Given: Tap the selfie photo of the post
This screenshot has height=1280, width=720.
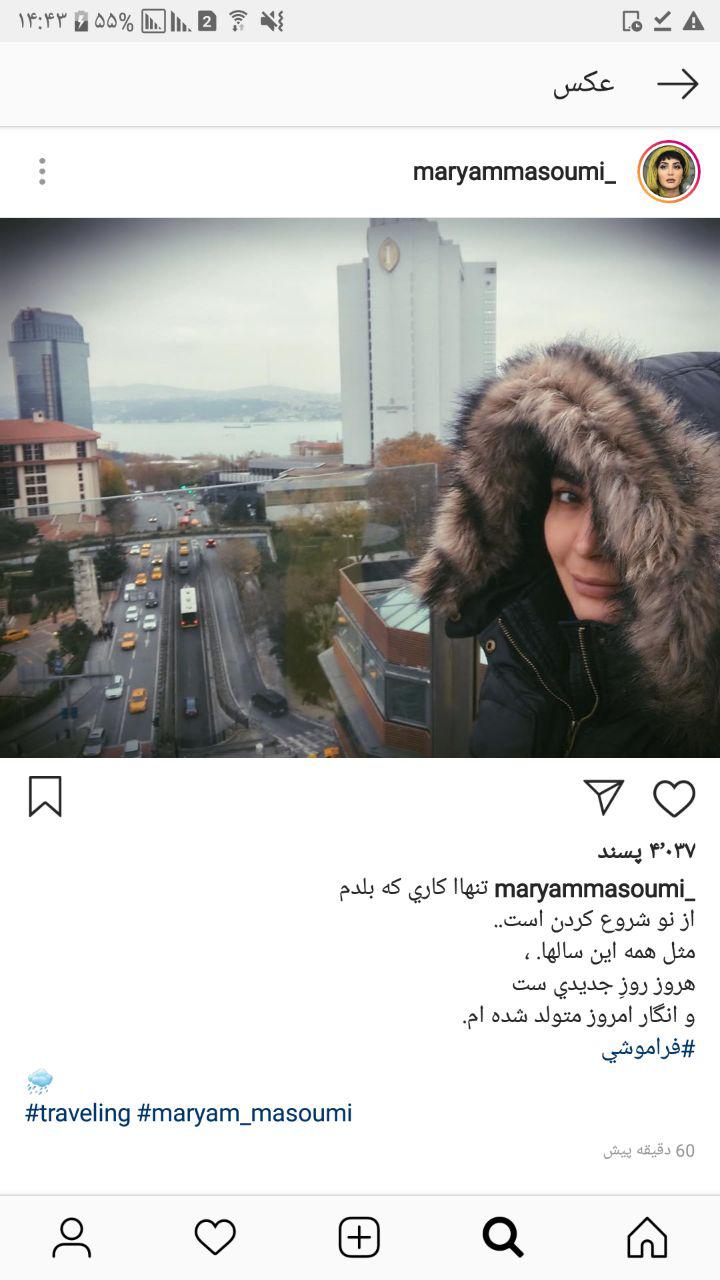Looking at the screenshot, I should 360,487.
